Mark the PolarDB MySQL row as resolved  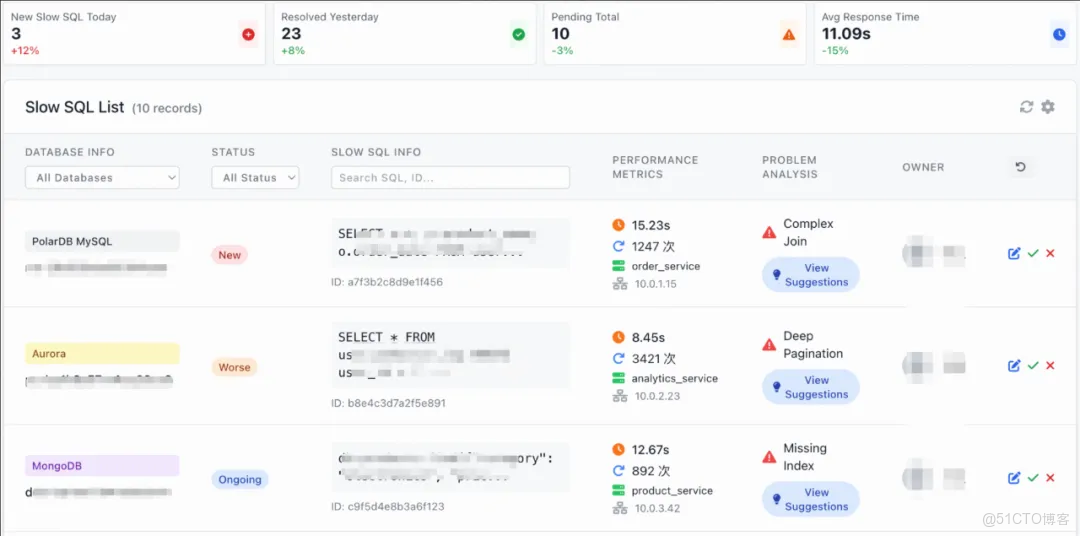[1032, 254]
